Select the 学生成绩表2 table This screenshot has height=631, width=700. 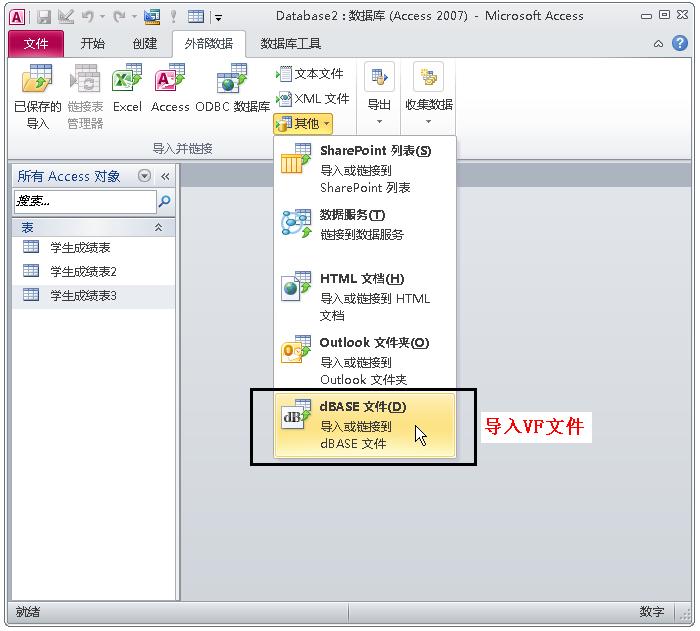coord(93,272)
